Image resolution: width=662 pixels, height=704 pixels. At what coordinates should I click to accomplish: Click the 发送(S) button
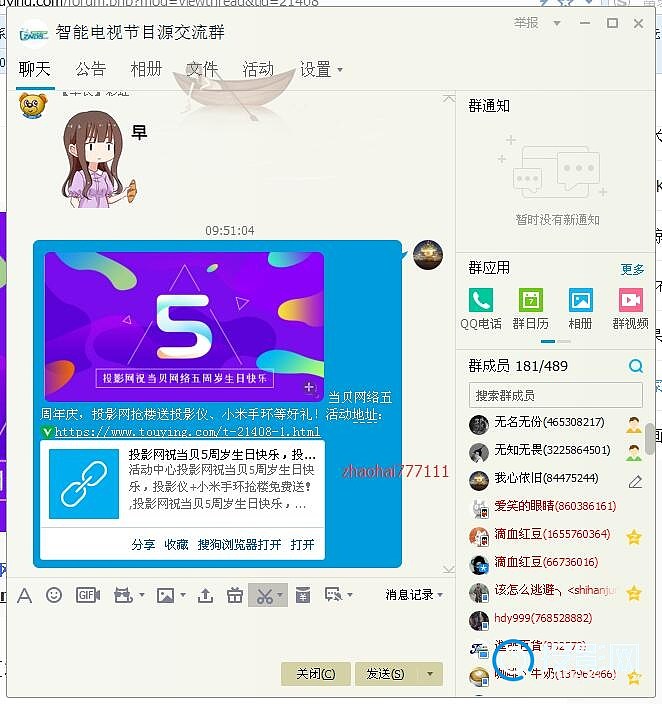tap(385, 674)
